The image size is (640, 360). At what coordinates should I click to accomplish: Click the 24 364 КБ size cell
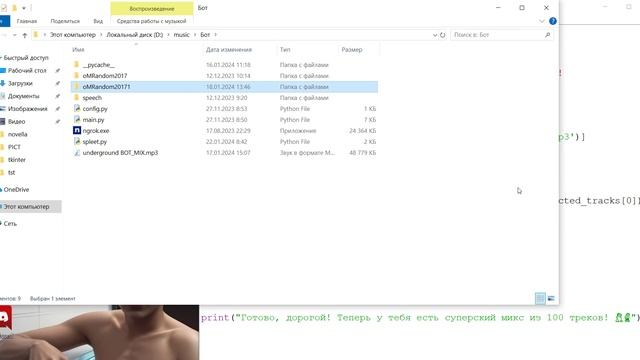pos(362,131)
